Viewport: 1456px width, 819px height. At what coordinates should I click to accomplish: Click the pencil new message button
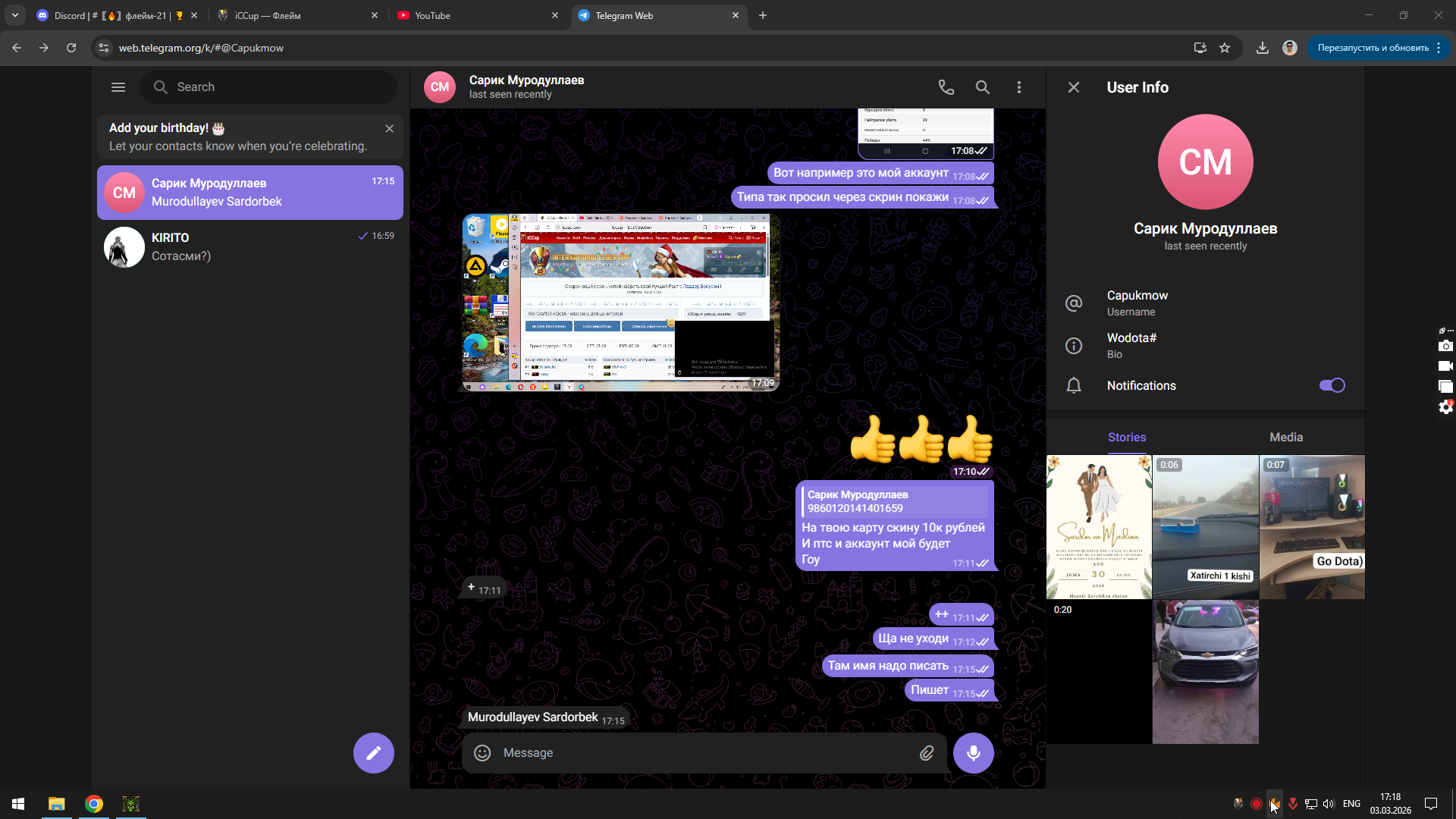tap(373, 753)
